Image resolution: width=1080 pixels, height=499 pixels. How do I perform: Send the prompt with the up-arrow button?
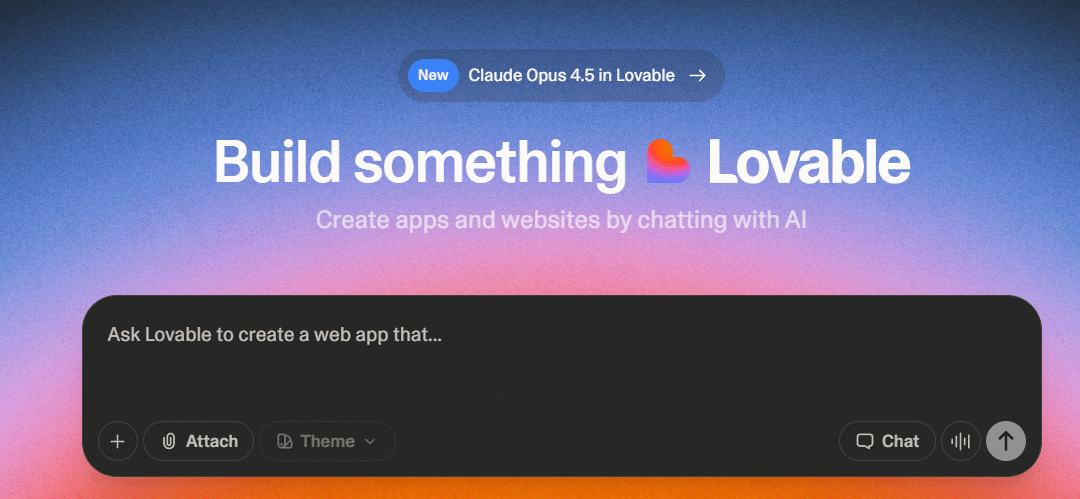1006,441
